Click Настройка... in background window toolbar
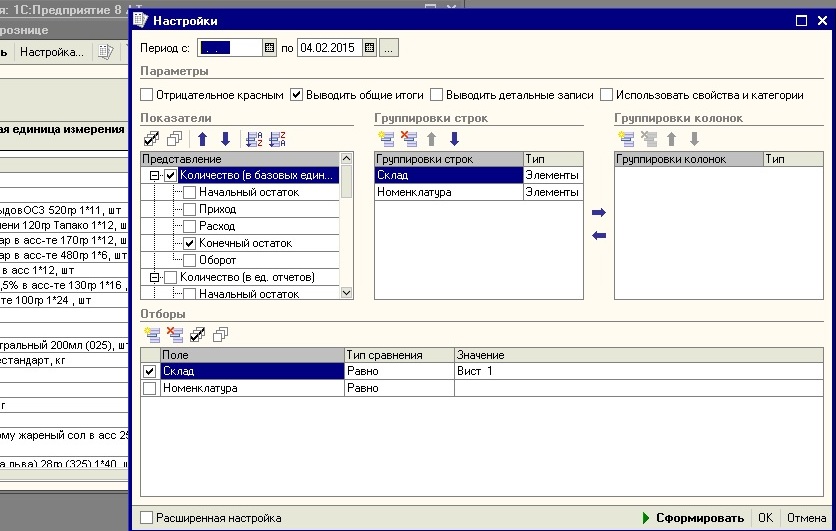836x531 pixels. coord(52,52)
